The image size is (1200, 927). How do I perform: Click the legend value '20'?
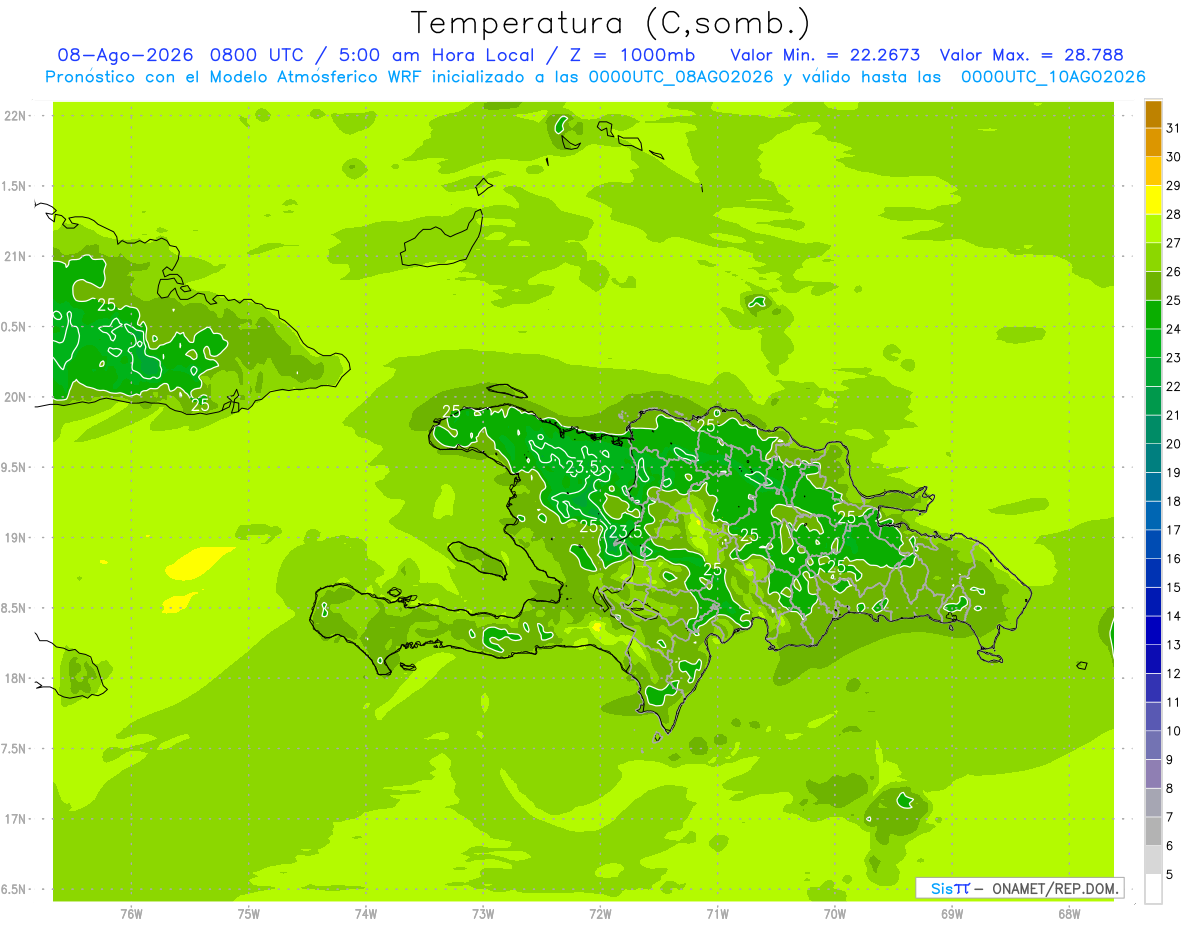1174,443
